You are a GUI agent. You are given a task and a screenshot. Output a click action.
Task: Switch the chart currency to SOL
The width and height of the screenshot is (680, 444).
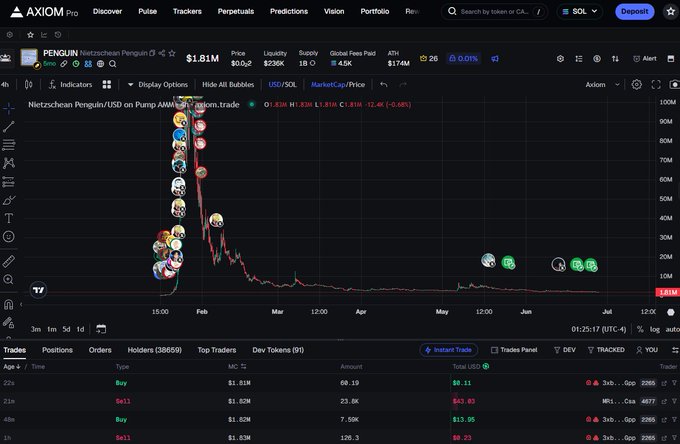(x=291, y=85)
